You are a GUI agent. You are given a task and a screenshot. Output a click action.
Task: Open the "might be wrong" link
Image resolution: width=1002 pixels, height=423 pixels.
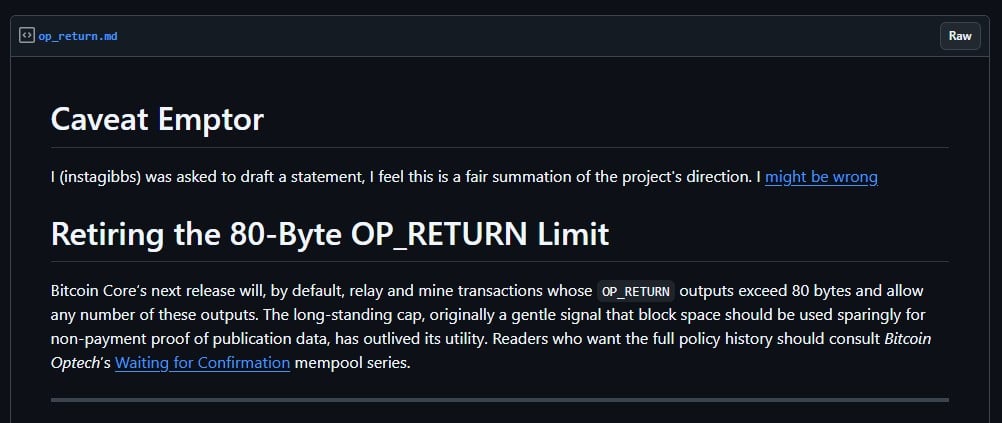click(821, 177)
